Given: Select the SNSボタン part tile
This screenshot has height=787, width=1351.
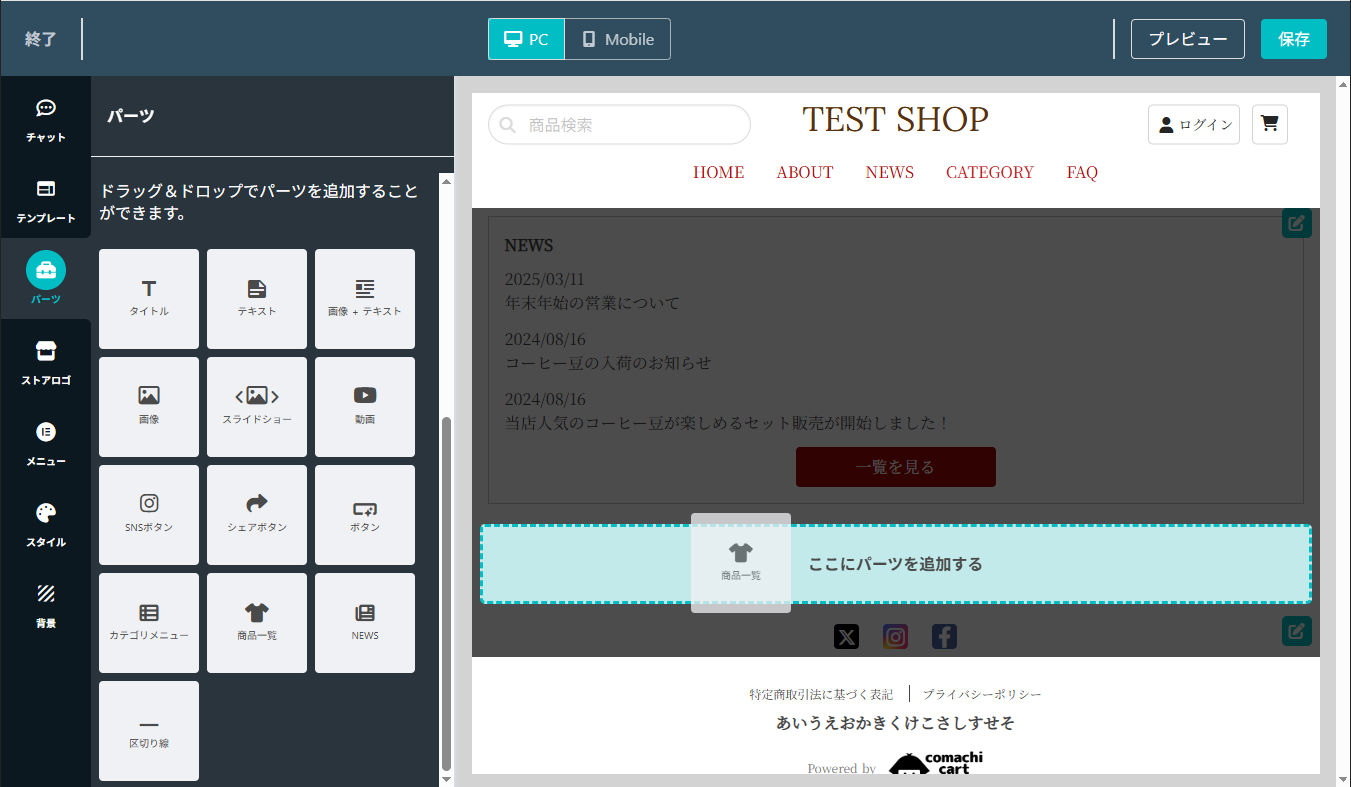Looking at the screenshot, I should pos(149,514).
